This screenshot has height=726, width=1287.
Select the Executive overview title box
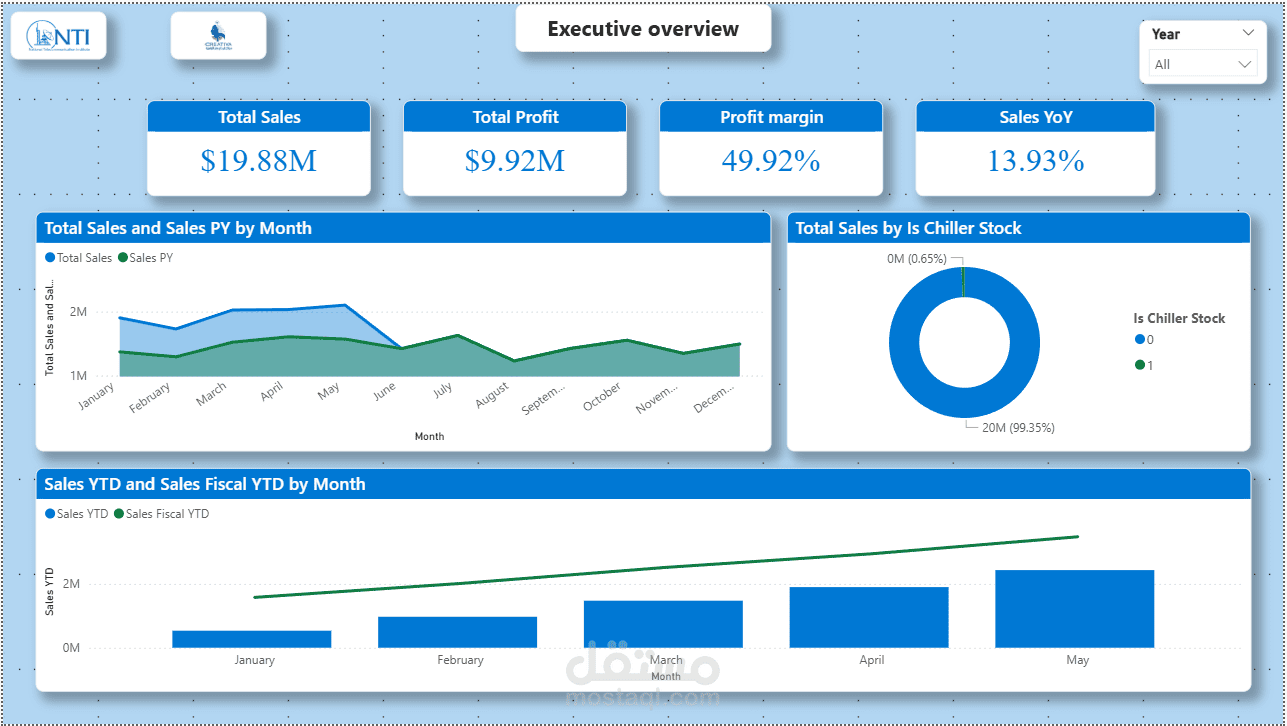(643, 29)
